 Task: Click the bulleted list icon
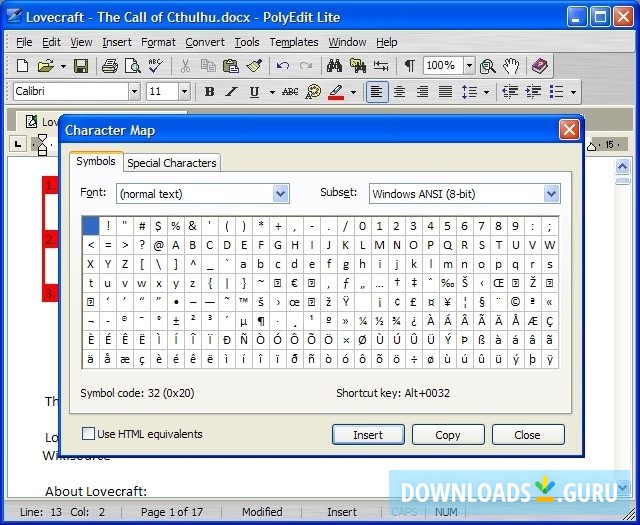pos(556,92)
